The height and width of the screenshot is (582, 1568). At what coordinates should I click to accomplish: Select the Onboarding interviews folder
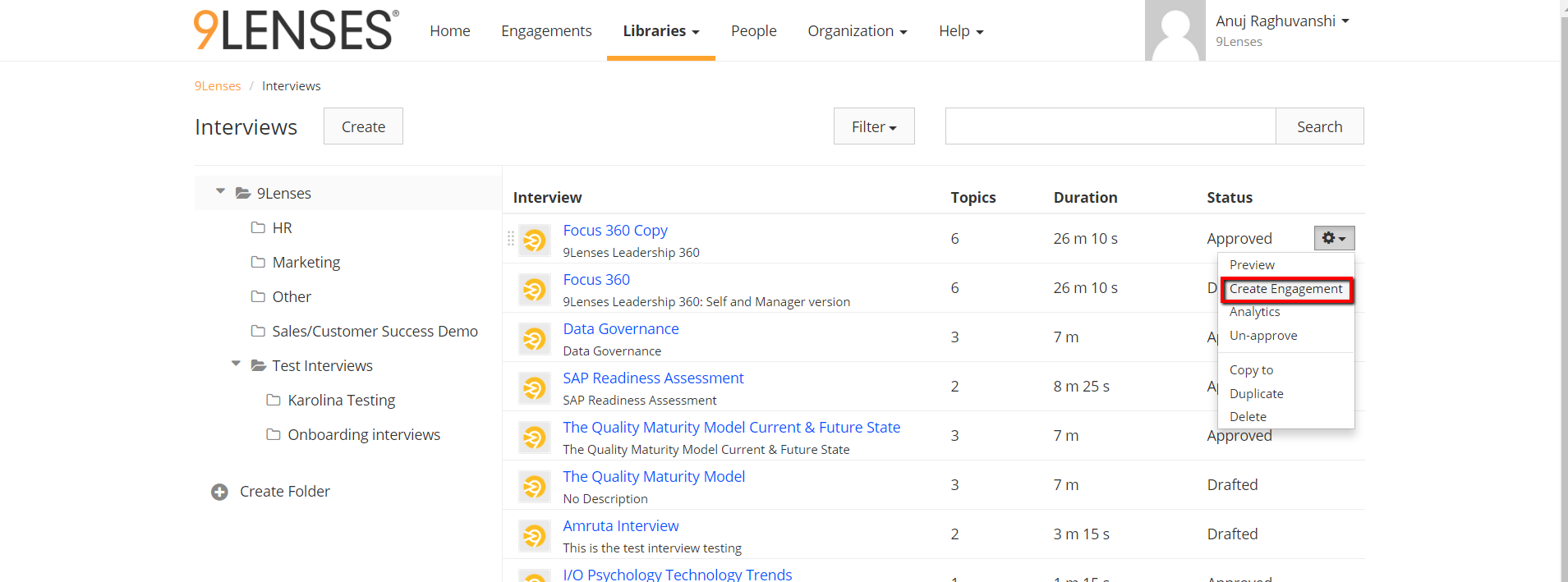(364, 434)
